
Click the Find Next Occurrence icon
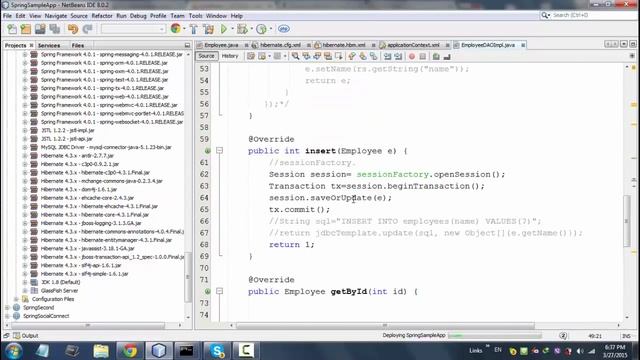click(317, 56)
